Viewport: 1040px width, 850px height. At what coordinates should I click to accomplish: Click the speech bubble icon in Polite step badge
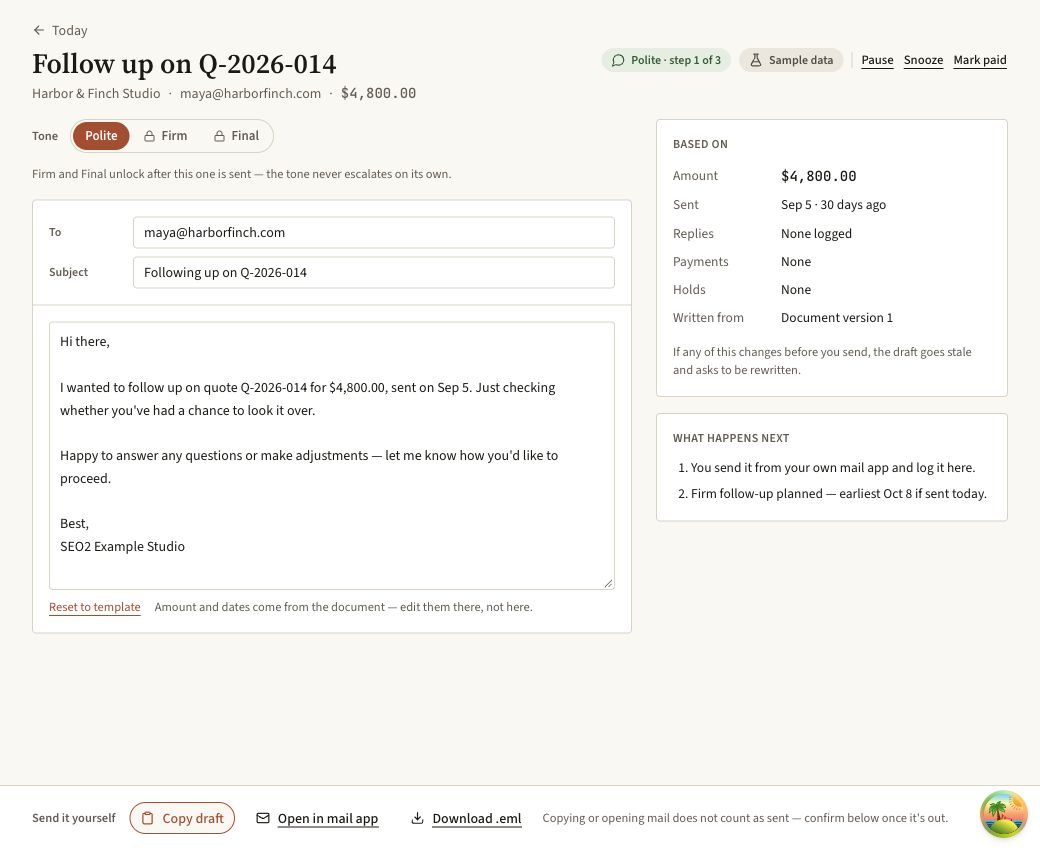[x=618, y=60]
